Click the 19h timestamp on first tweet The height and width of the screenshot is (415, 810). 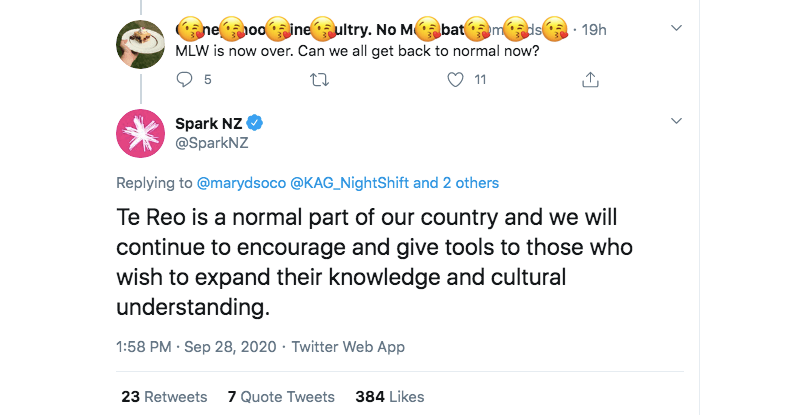(594, 29)
